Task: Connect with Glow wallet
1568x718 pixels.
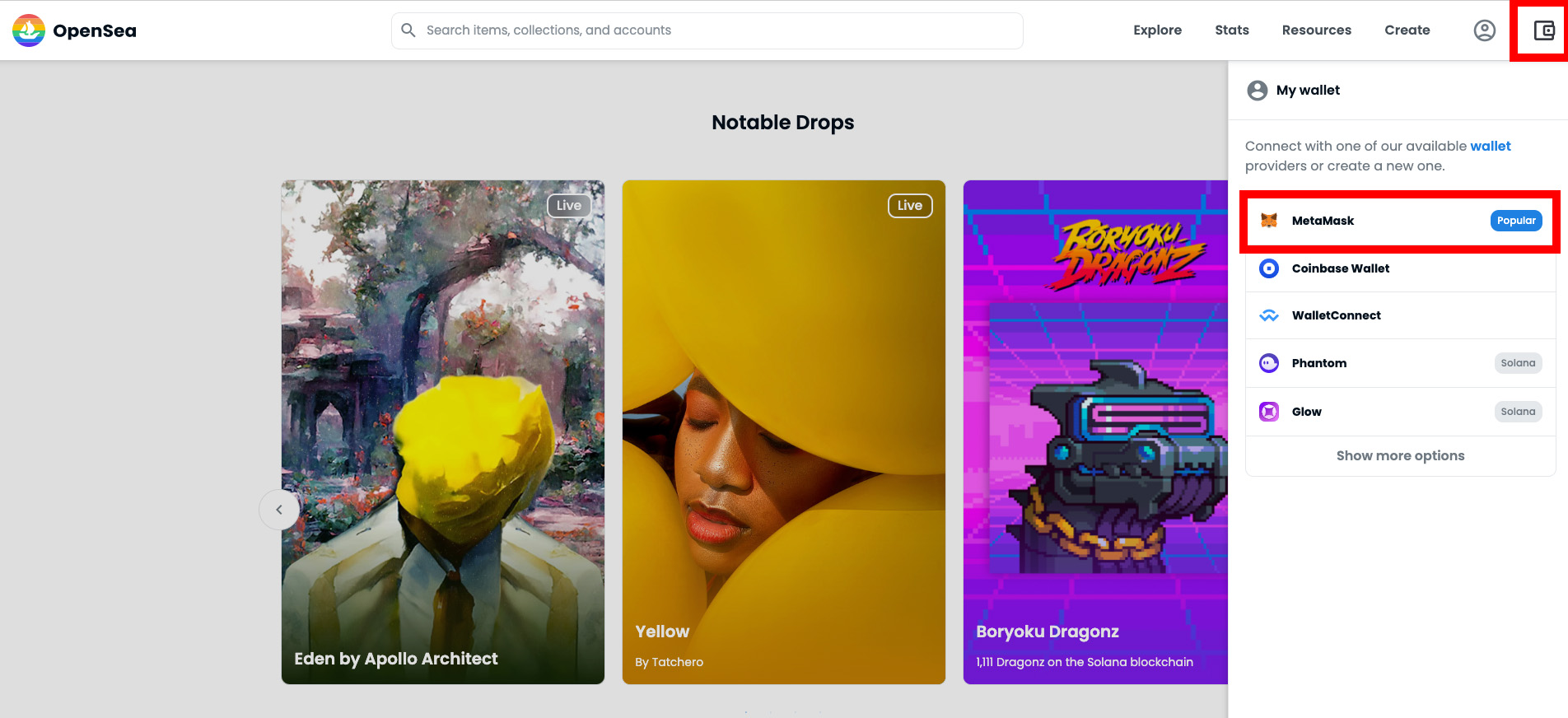Action: (x=1400, y=412)
